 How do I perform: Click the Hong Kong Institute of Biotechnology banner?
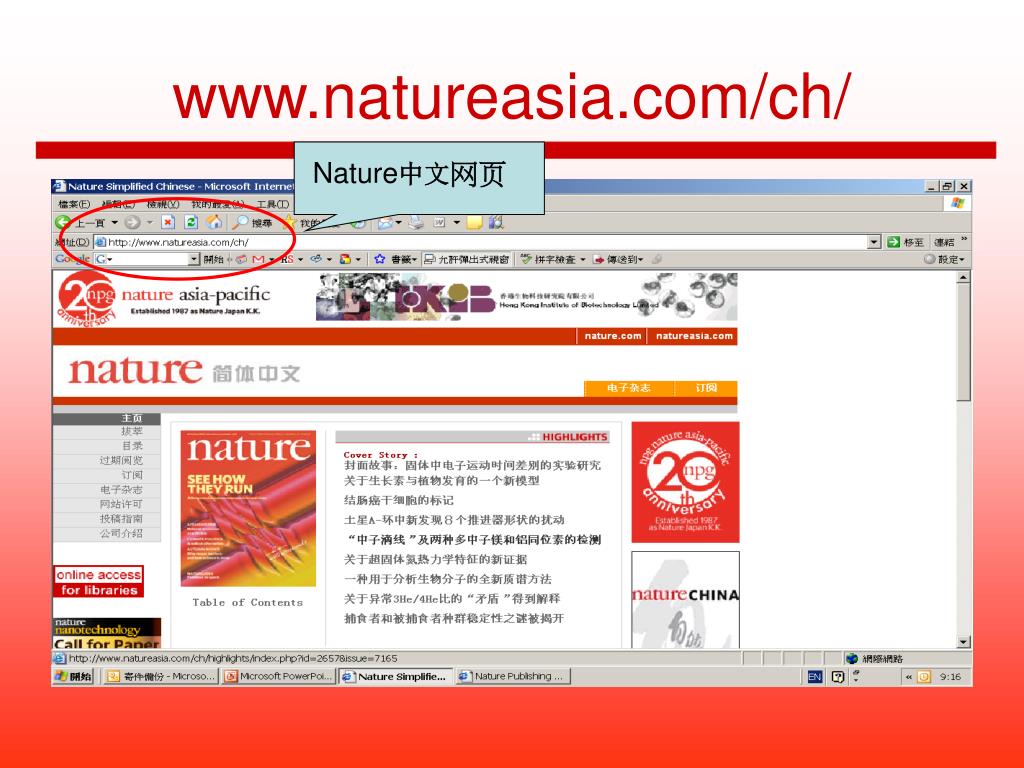[526, 297]
